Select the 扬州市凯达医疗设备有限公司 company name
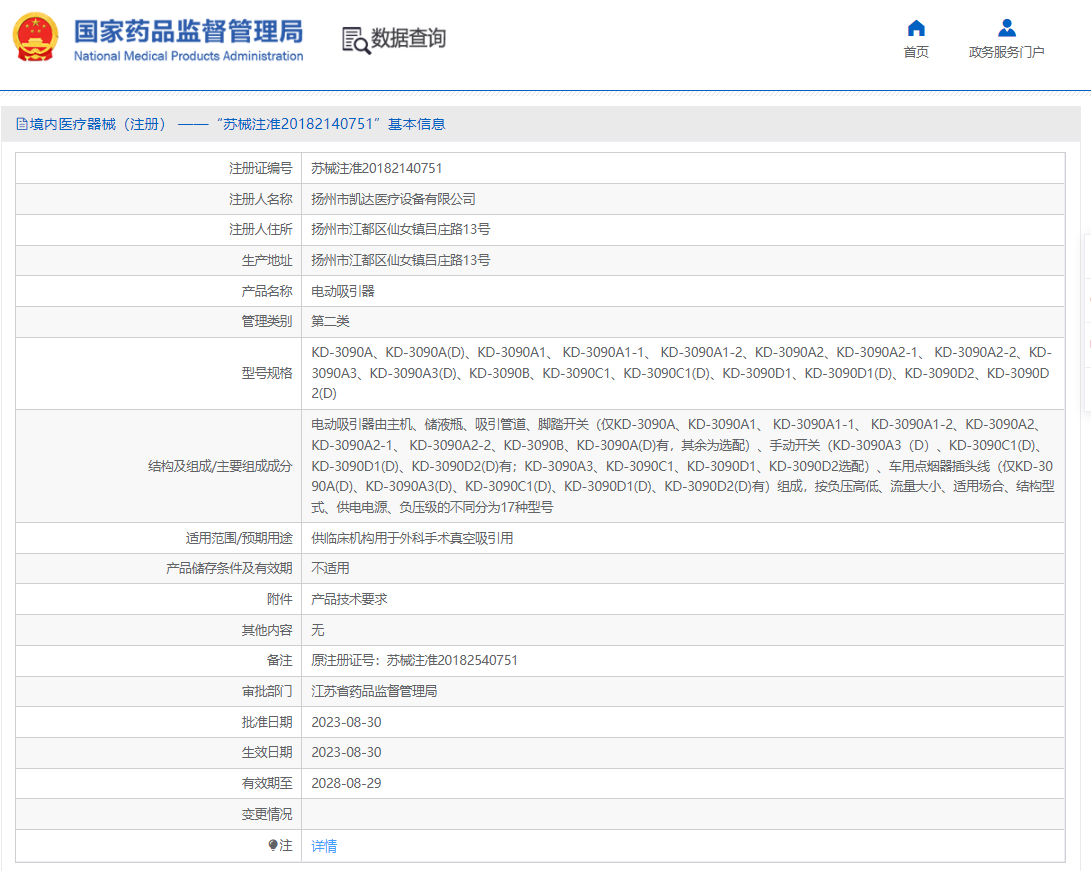This screenshot has width=1091, height=871. click(x=396, y=199)
